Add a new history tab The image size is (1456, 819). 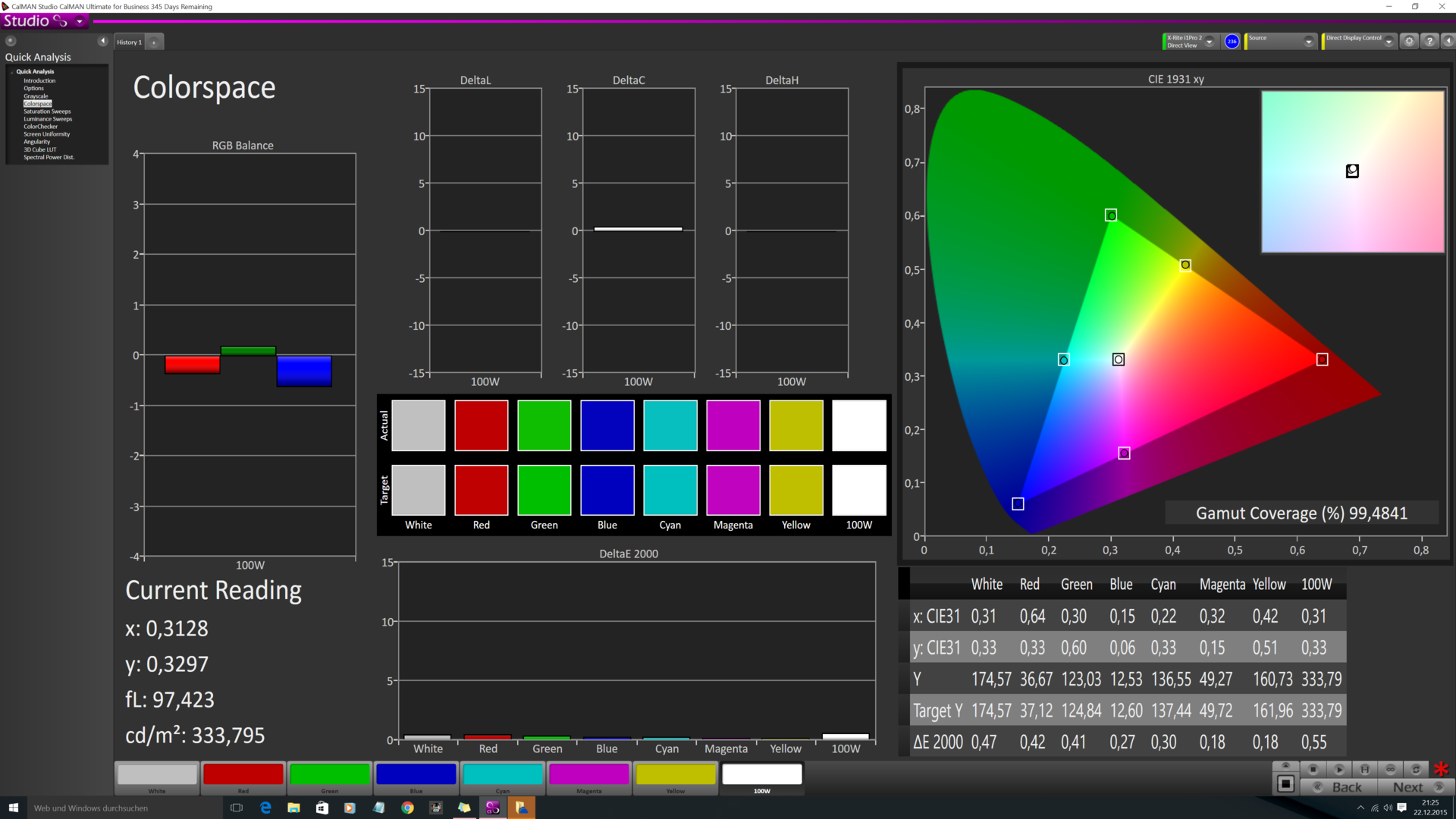(154, 42)
